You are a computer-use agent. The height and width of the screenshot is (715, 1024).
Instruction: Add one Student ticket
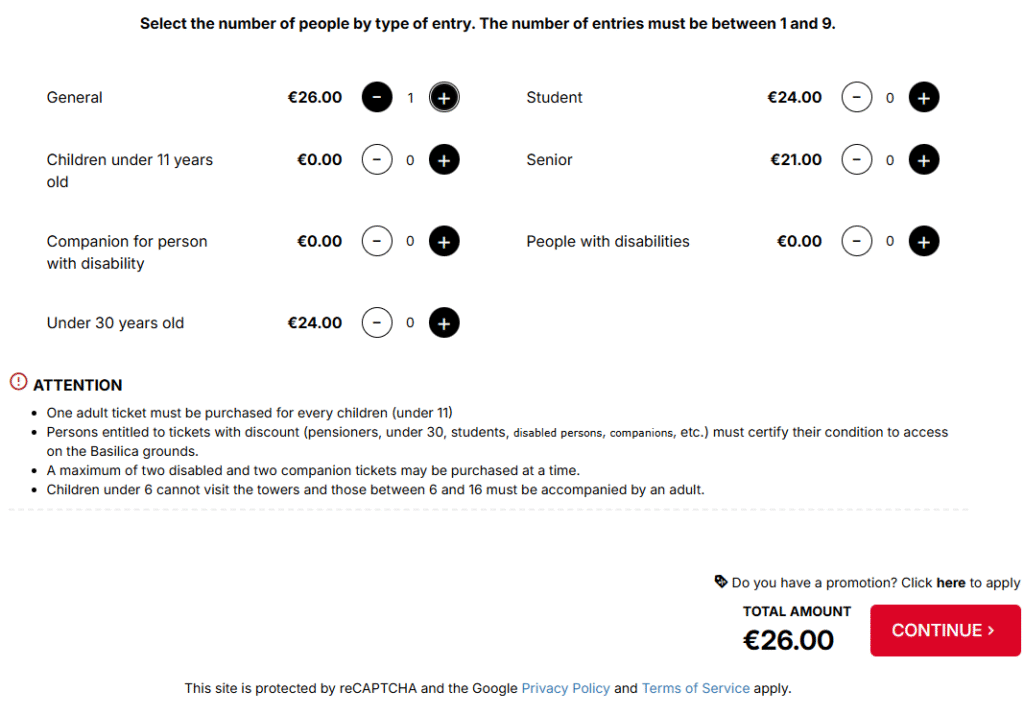(924, 98)
